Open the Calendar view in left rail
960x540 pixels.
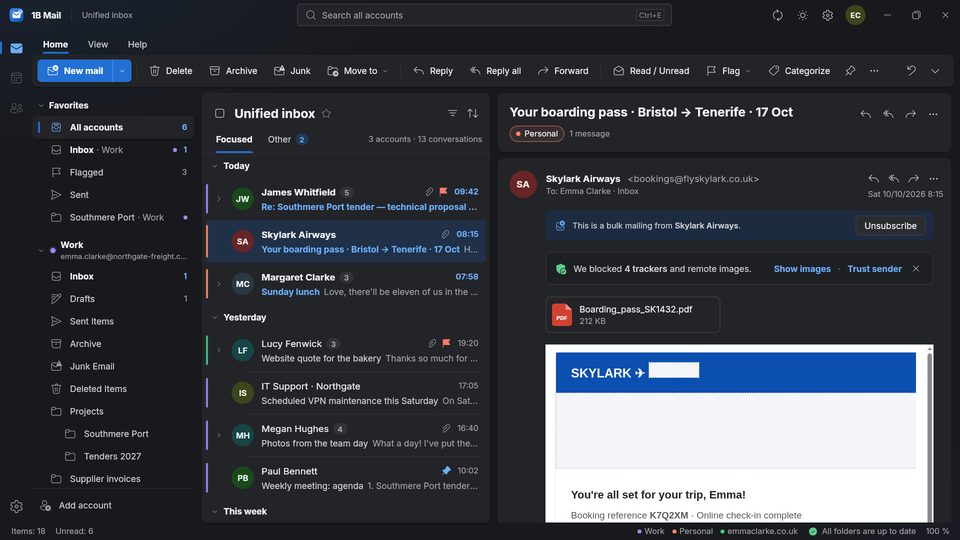point(17,78)
